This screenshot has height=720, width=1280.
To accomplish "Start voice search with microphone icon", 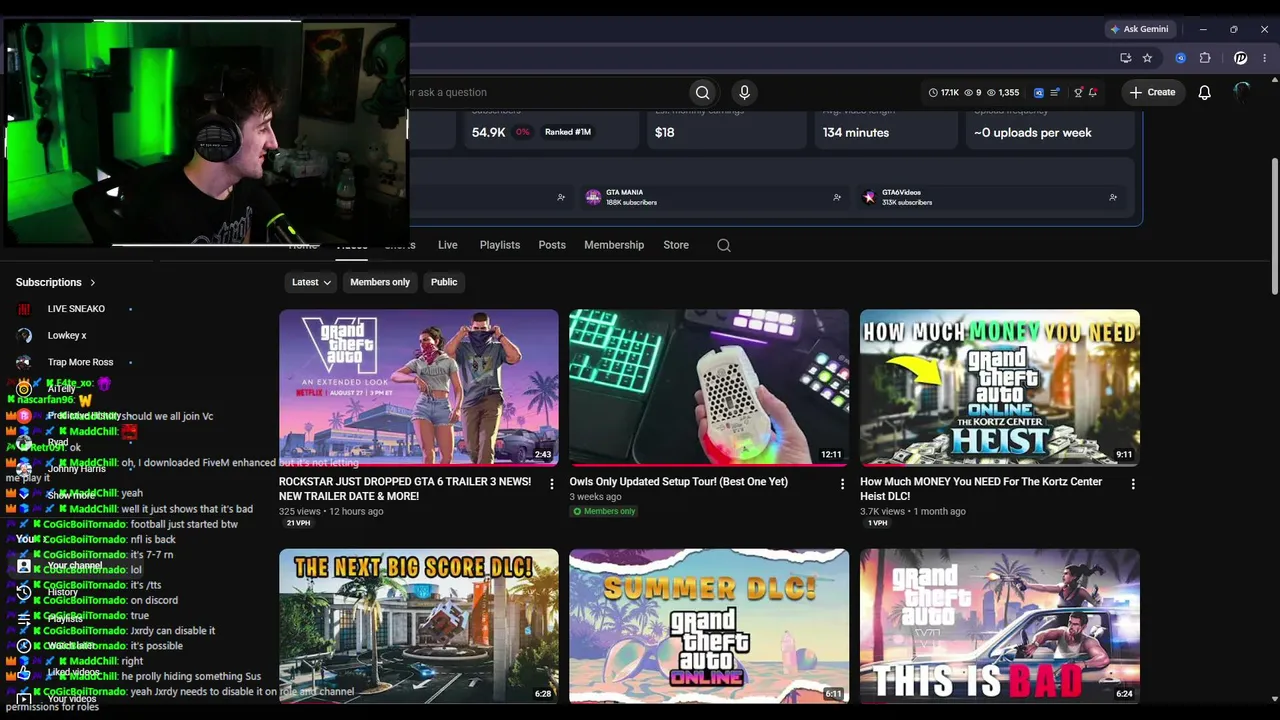I will (x=744, y=92).
